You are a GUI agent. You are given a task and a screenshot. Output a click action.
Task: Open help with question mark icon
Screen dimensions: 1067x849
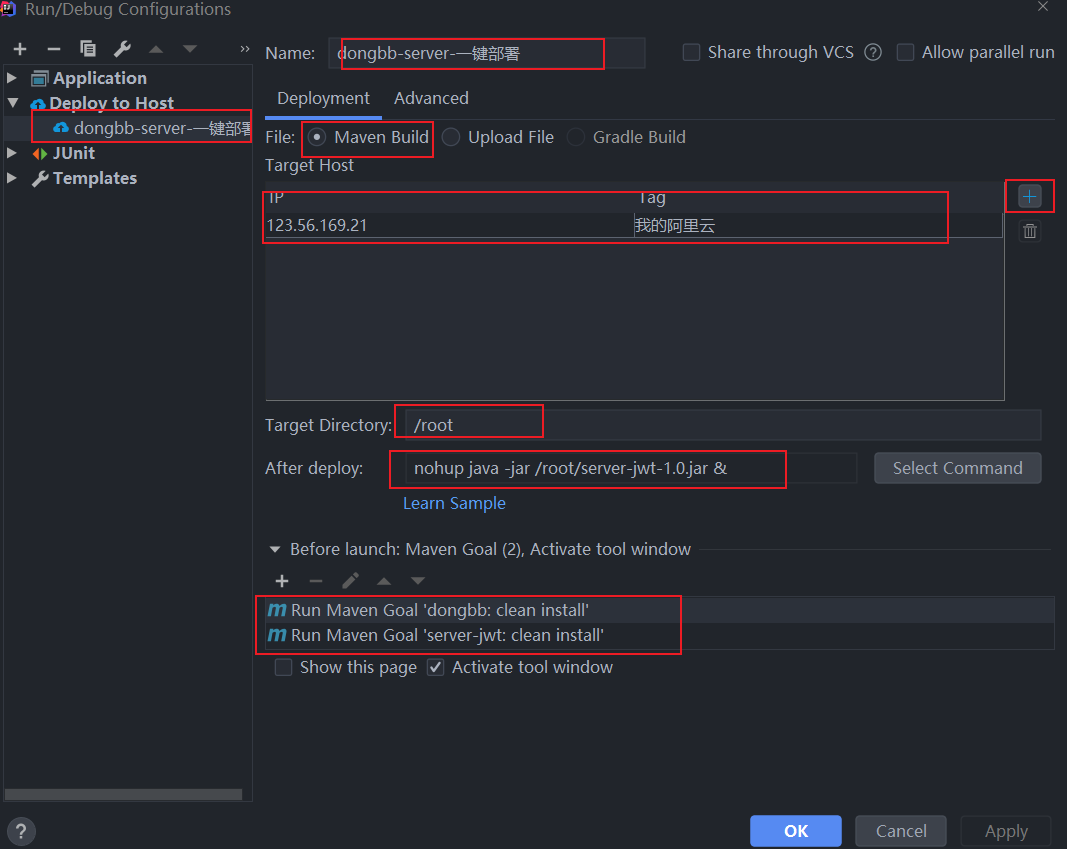point(20,830)
